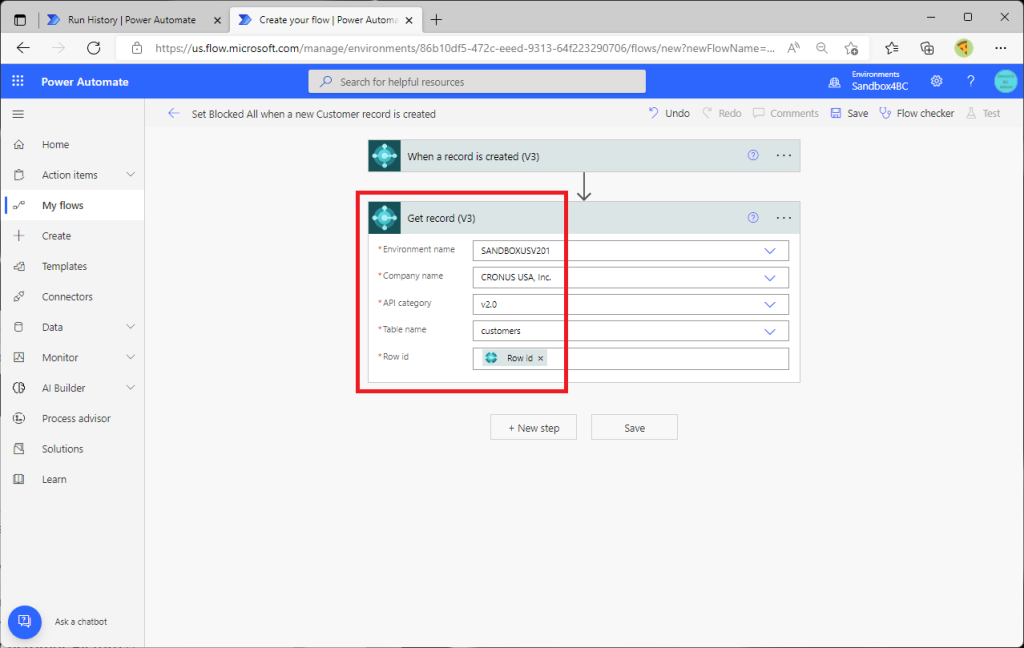Open the Help question mark in header
This screenshot has height=648, width=1024.
[970, 81]
